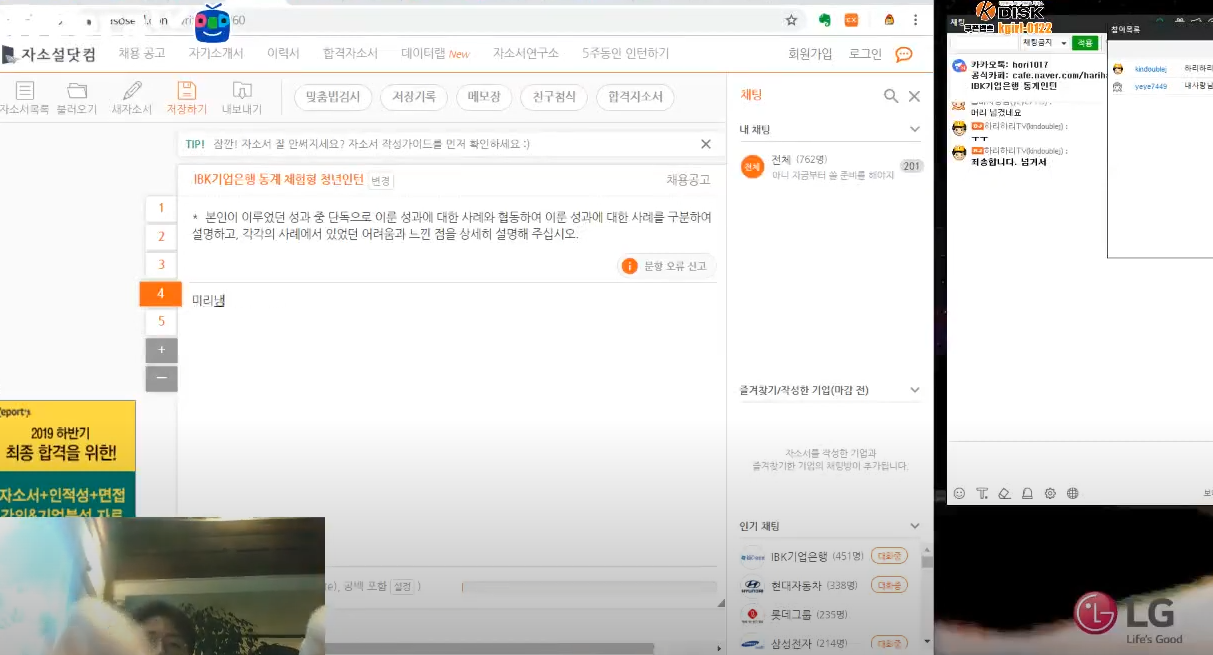Click the bell notification icon in the stream chat
This screenshot has height=655, width=1213.
pyautogui.click(x=1027, y=493)
